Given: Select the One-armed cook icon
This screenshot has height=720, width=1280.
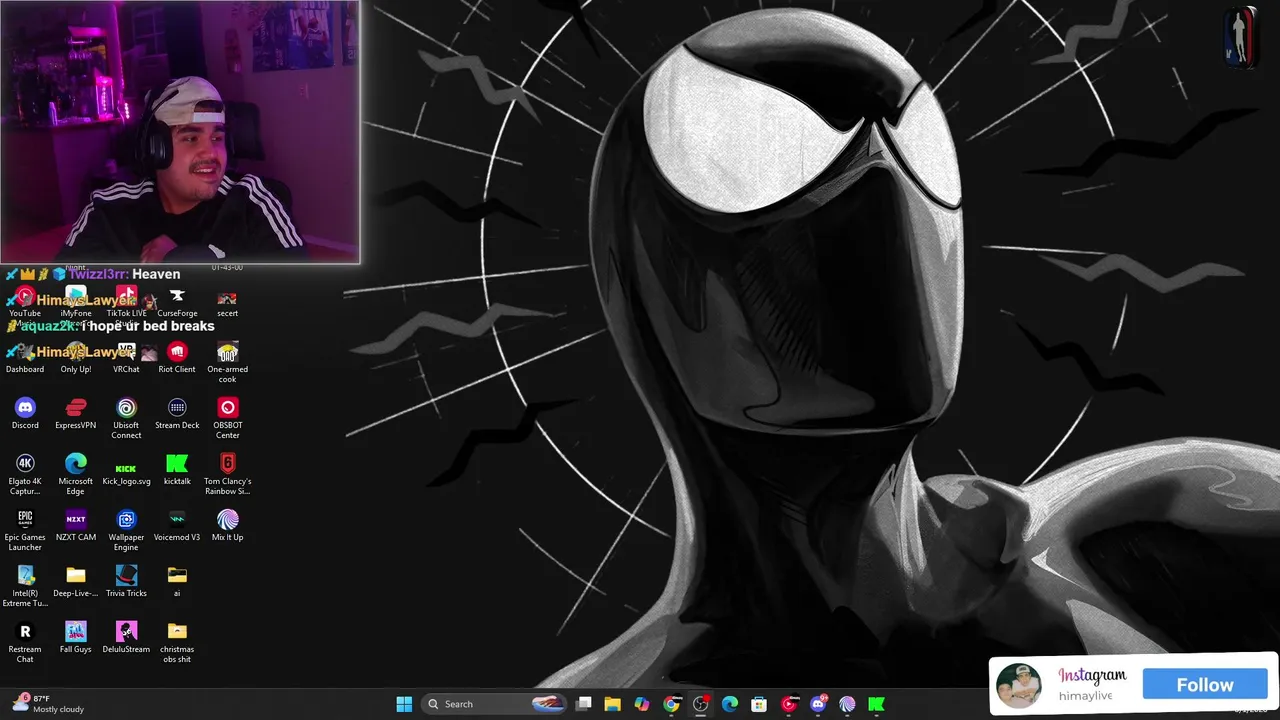Looking at the screenshot, I should coord(228,362).
